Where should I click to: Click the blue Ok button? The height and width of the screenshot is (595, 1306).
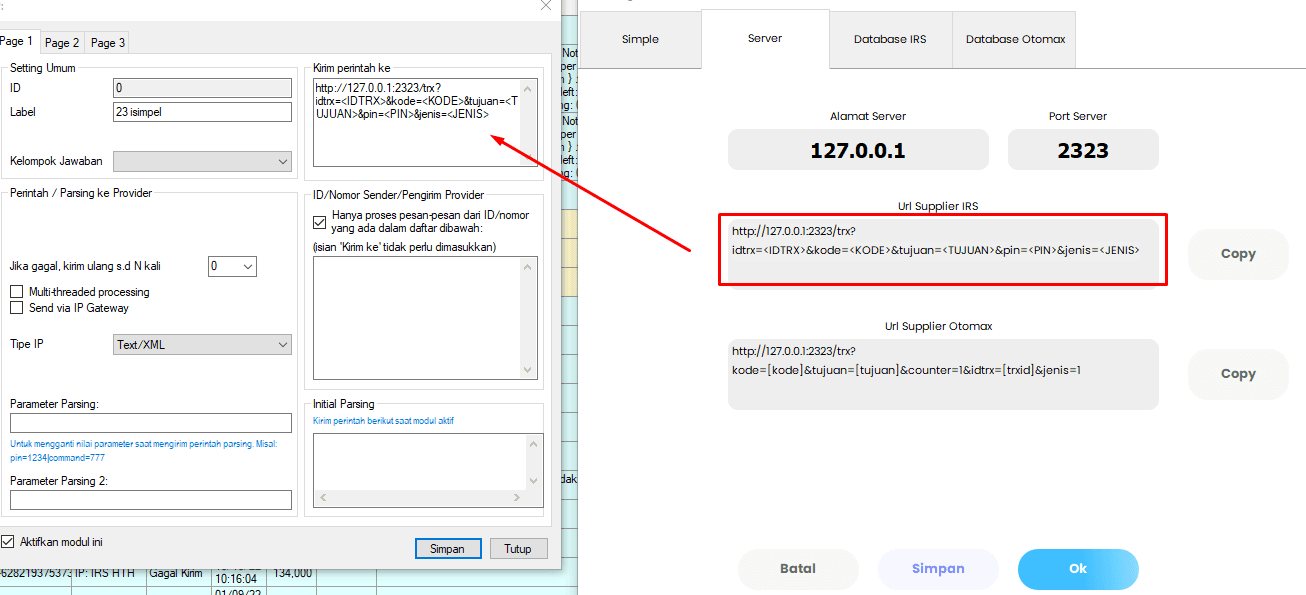click(x=1077, y=569)
